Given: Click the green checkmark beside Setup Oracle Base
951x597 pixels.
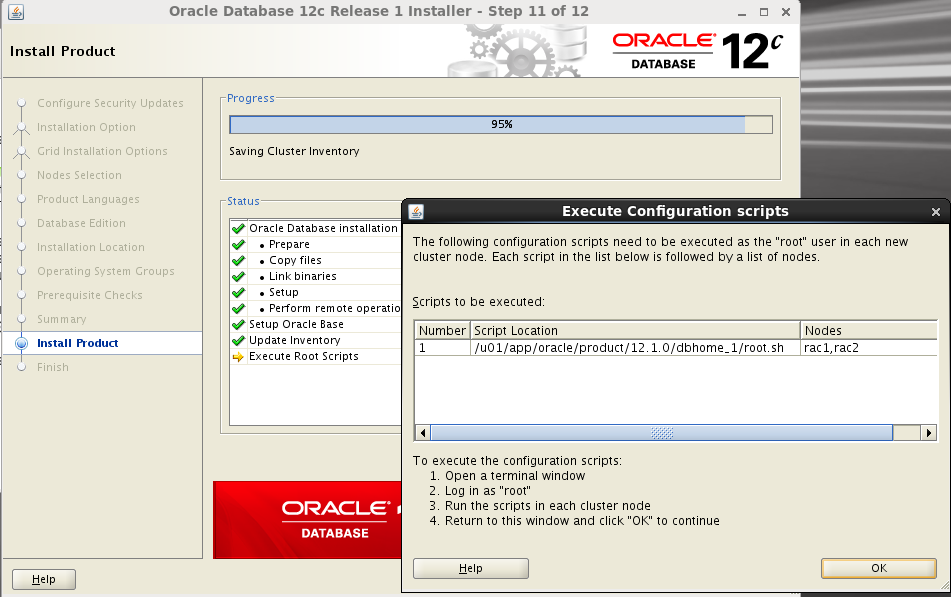Looking at the screenshot, I should 238,325.
